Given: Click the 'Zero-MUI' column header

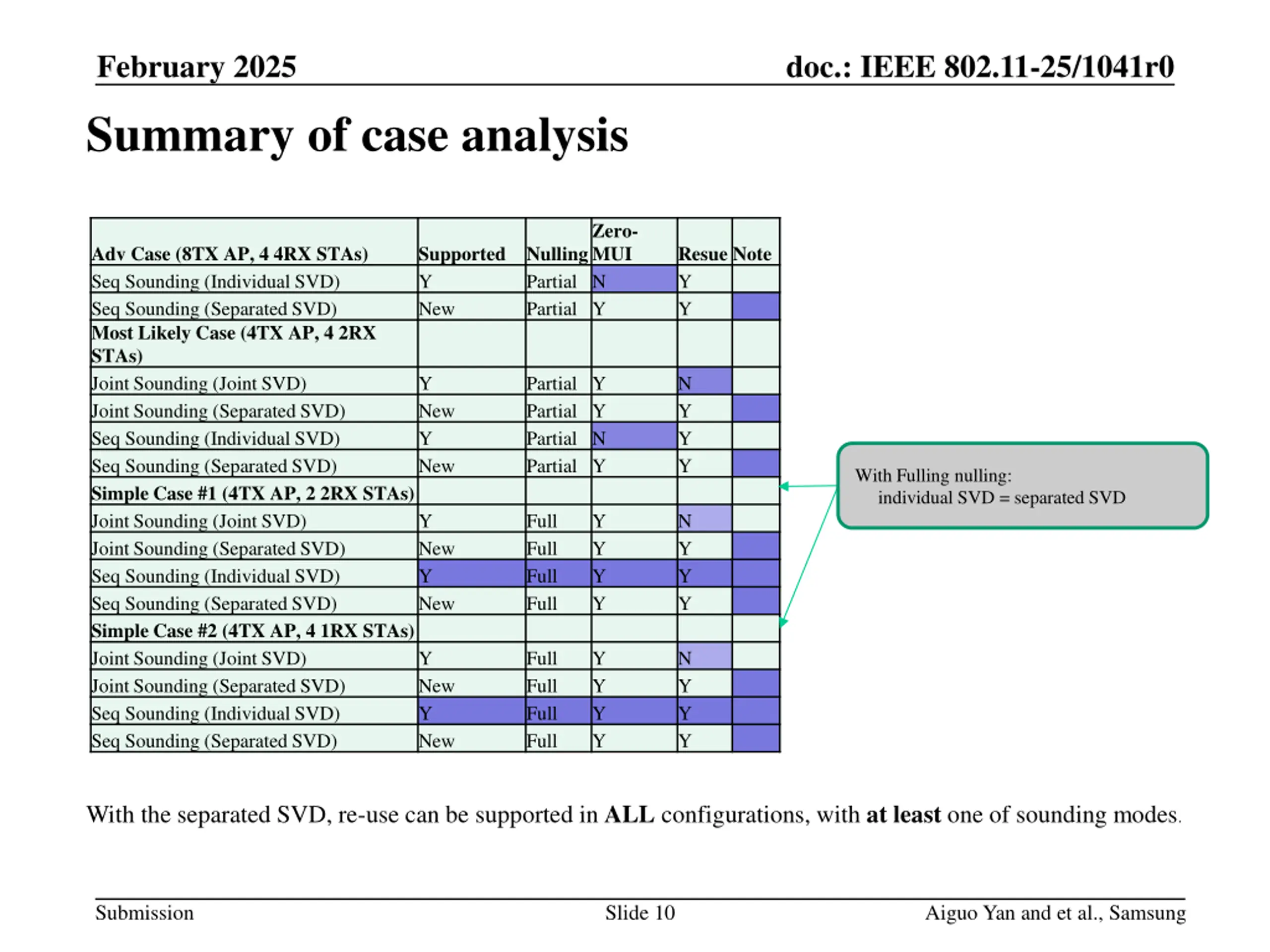Looking at the screenshot, I should click(x=634, y=241).
